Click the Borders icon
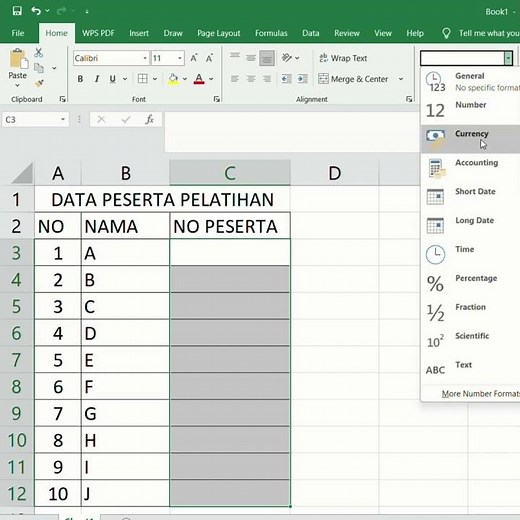 tap(143, 79)
